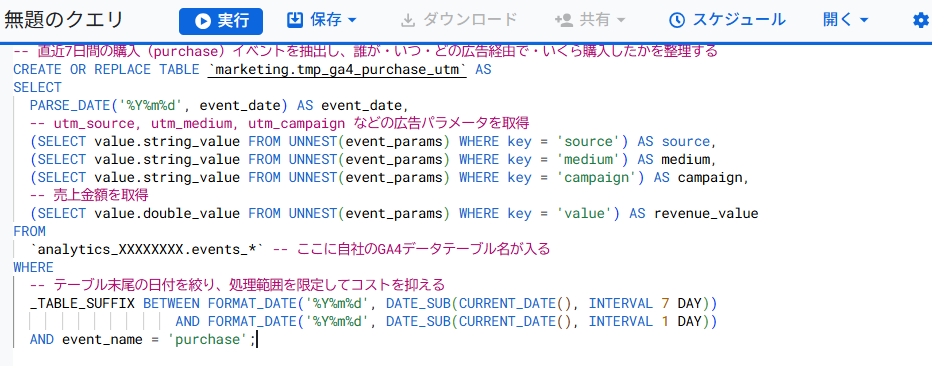This screenshot has height=366, width=932.
Task: Click the 無題のクエリ query title
Action: [64, 20]
